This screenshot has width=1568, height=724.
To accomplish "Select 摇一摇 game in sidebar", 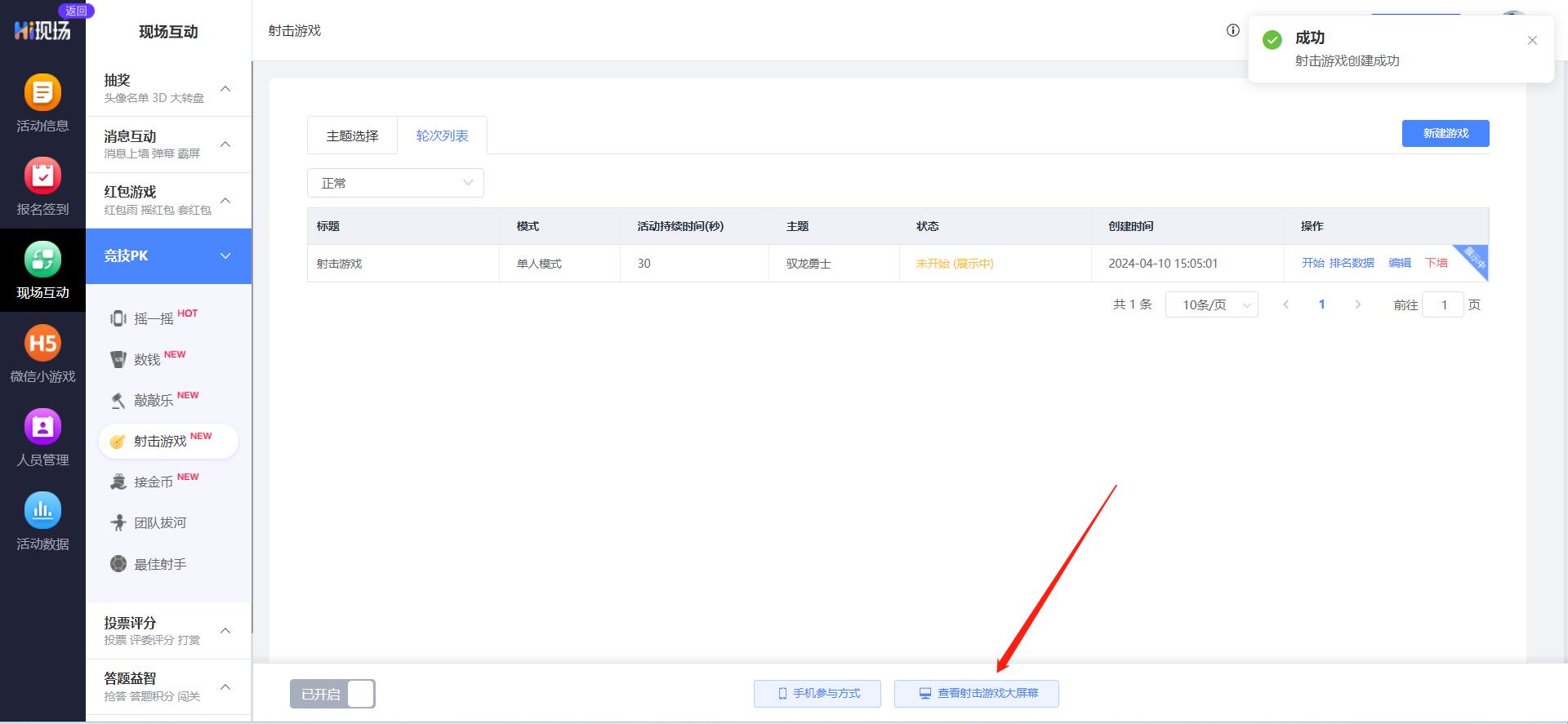I will click(154, 318).
